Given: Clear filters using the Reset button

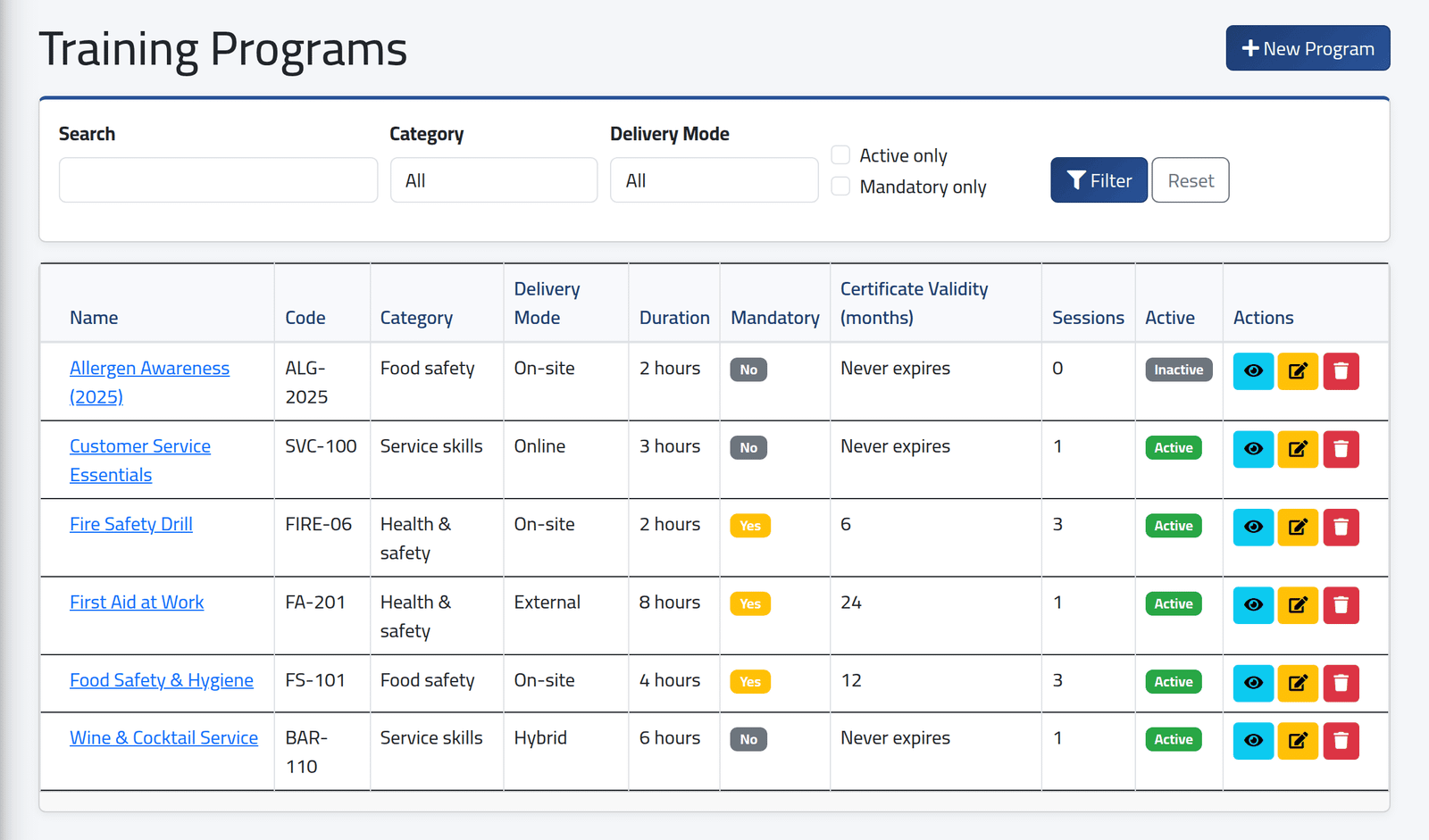Looking at the screenshot, I should click(x=1191, y=180).
